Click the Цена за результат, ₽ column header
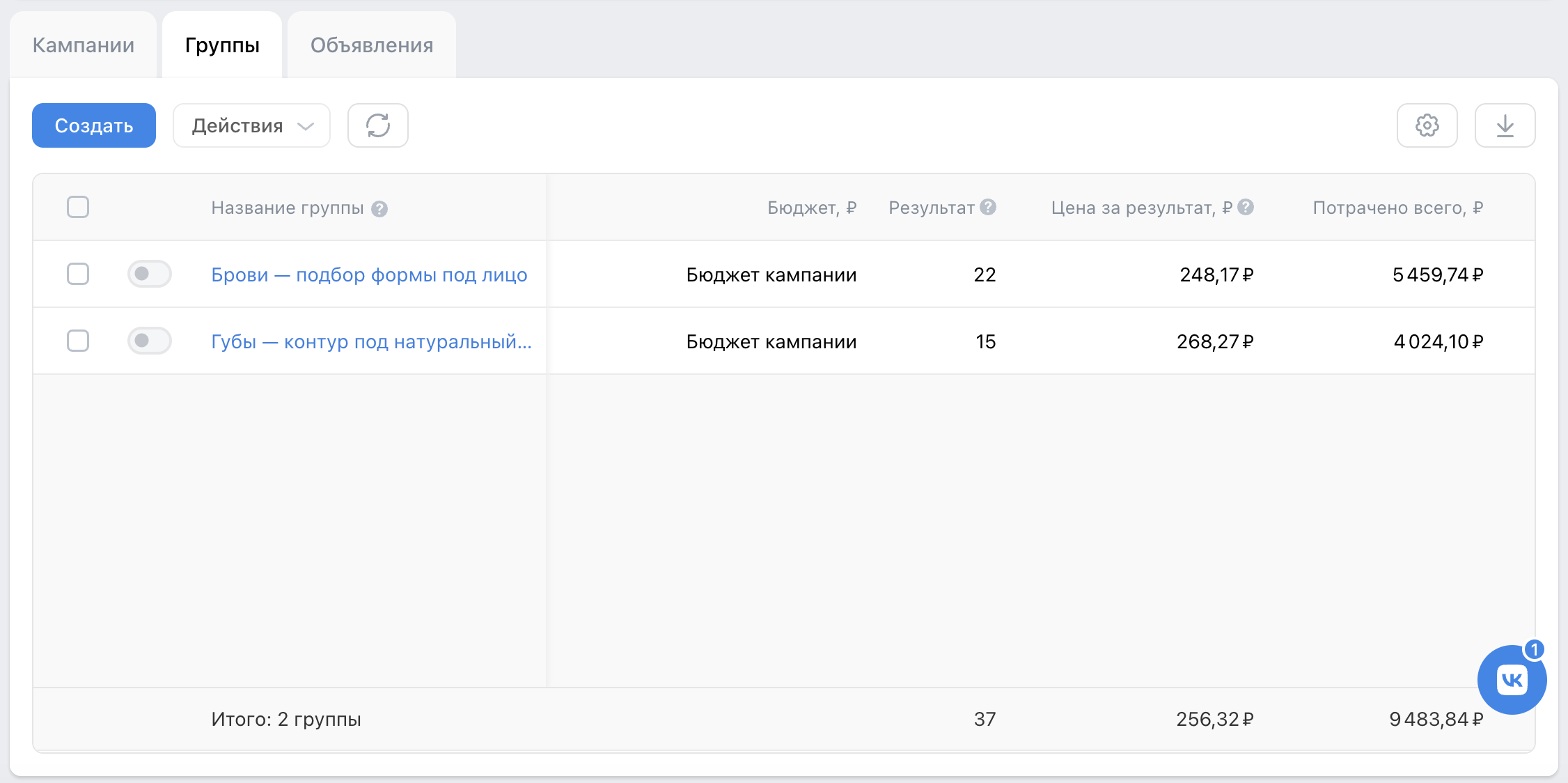The height and width of the screenshot is (783, 1568). [x=1142, y=208]
